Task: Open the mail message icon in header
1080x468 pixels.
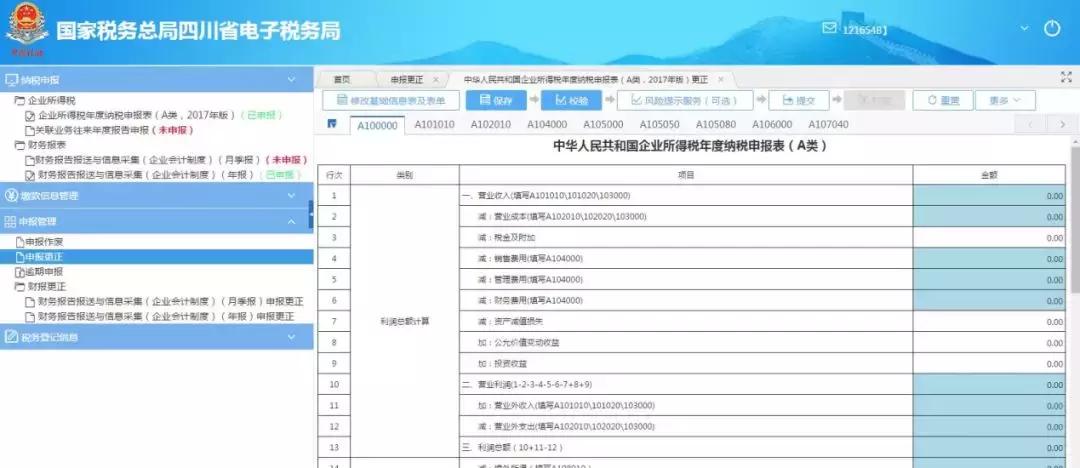Action: (x=829, y=28)
